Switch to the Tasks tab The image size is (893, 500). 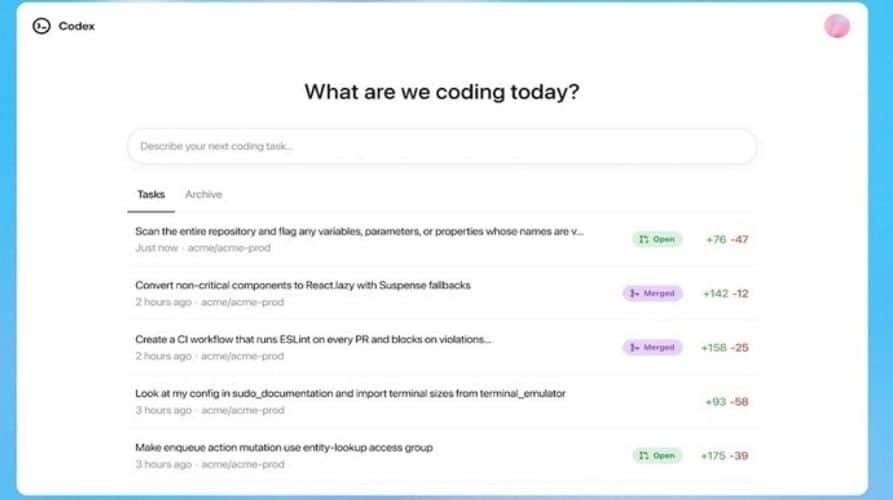tap(151, 195)
